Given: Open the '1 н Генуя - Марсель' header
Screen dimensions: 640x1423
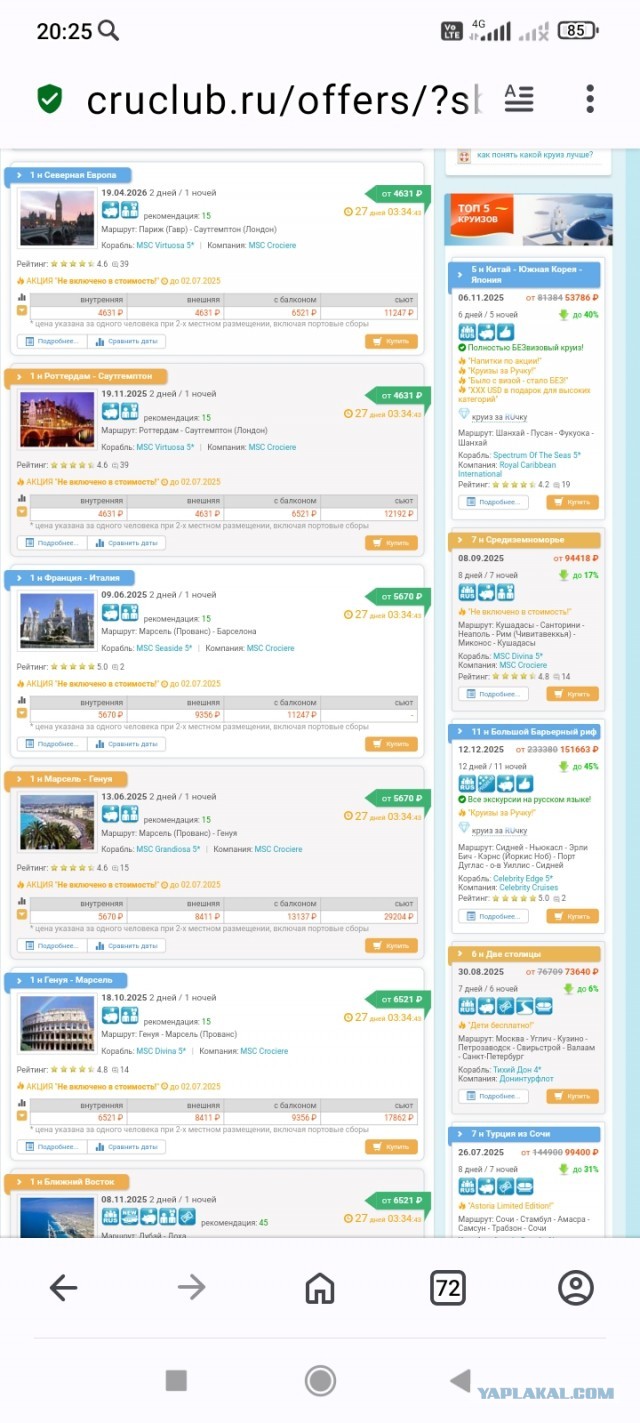Looking at the screenshot, I should click(x=66, y=980).
